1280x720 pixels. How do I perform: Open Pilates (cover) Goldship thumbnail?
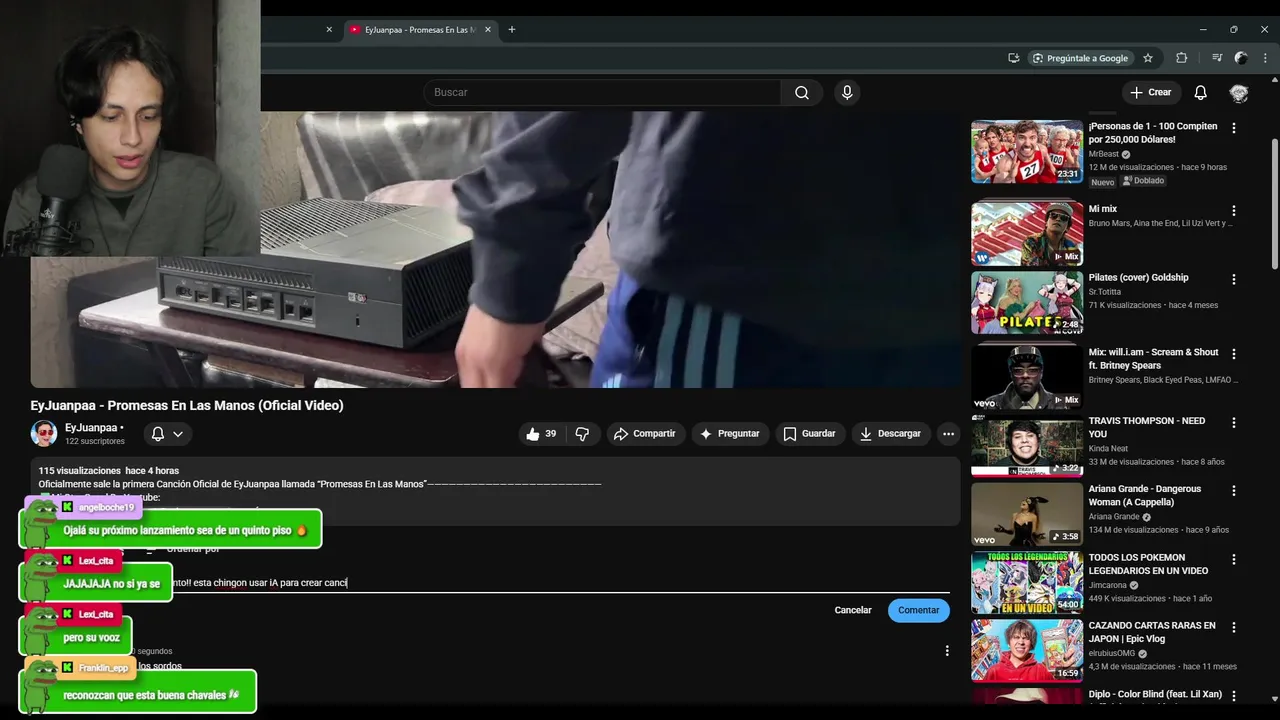(x=1027, y=303)
